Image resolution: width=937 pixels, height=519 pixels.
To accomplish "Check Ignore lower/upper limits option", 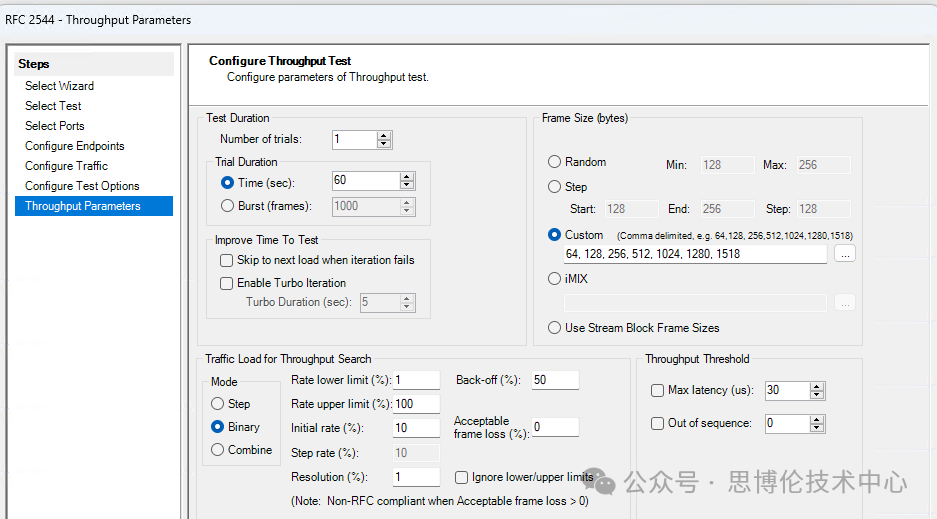I will (462, 477).
